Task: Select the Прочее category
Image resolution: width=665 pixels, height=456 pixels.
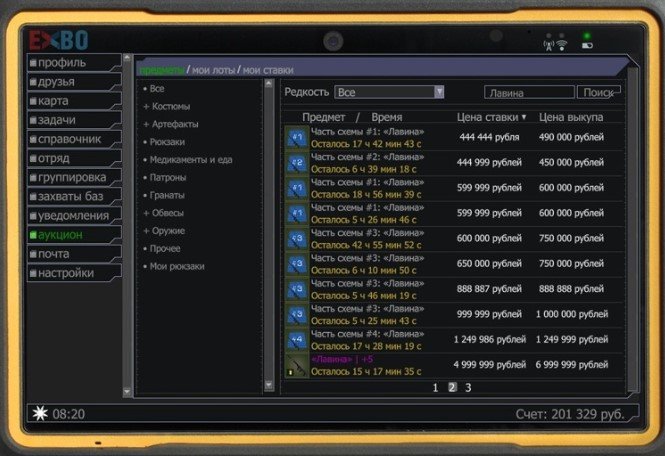Action: [x=162, y=249]
